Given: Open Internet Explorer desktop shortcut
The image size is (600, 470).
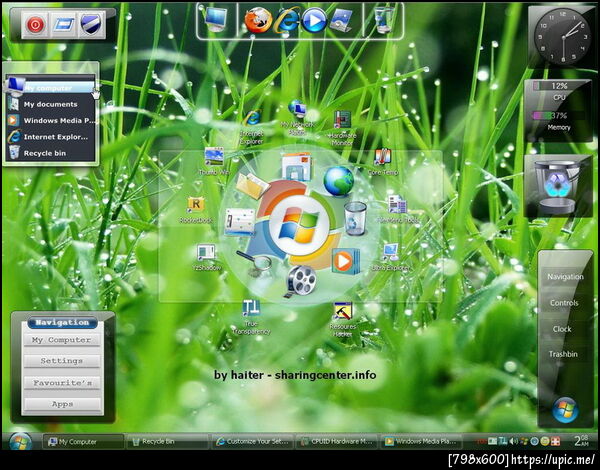Looking at the screenshot, I should [x=252, y=127].
